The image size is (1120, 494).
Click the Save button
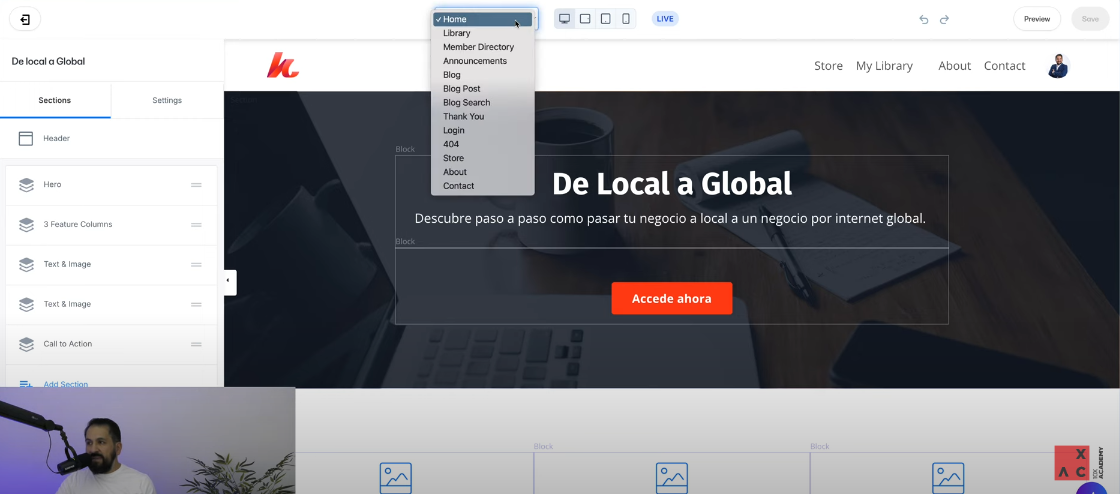pos(1090,19)
